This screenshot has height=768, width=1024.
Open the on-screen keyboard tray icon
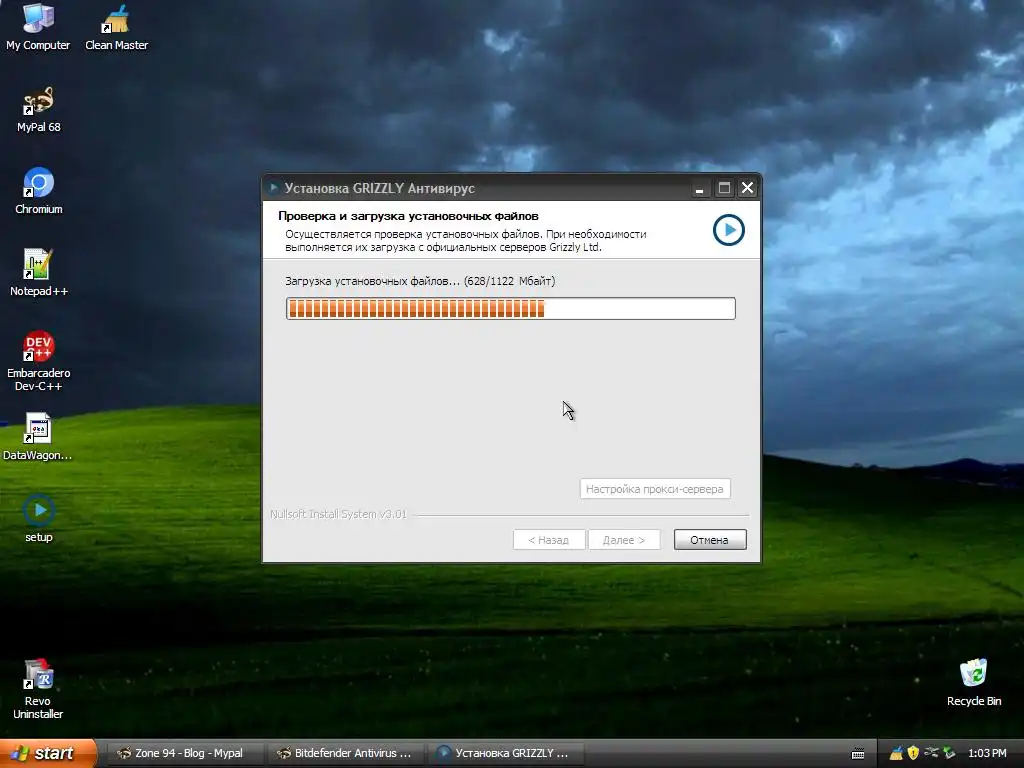(858, 754)
